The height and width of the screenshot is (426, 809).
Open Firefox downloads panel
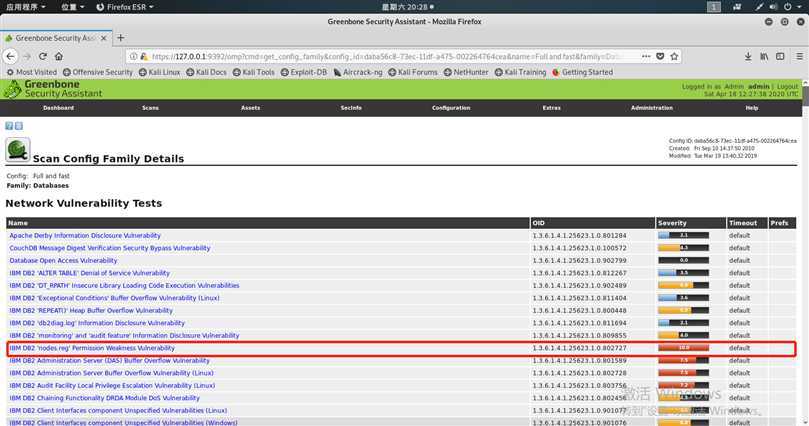coord(748,56)
